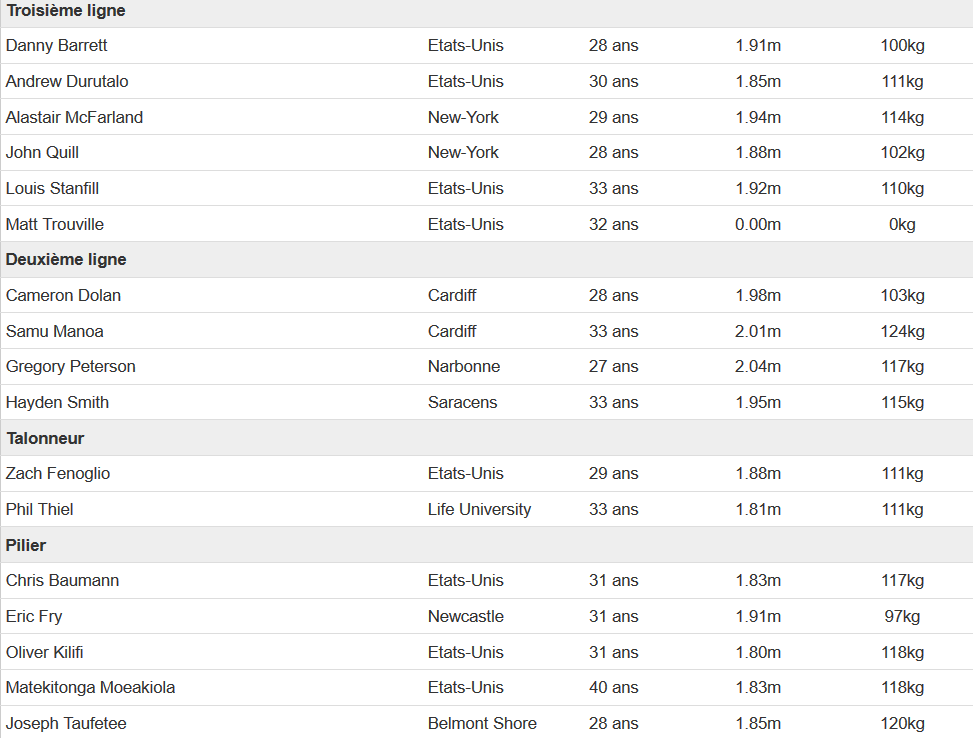Open Hayden Smith's player page

pyautogui.click(x=57, y=403)
